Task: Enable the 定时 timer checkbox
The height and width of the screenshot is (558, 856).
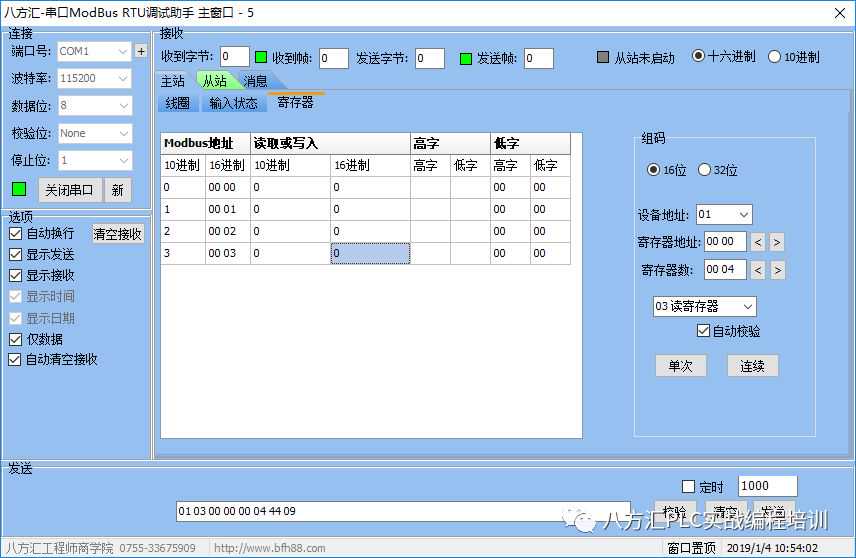Action: (x=688, y=487)
